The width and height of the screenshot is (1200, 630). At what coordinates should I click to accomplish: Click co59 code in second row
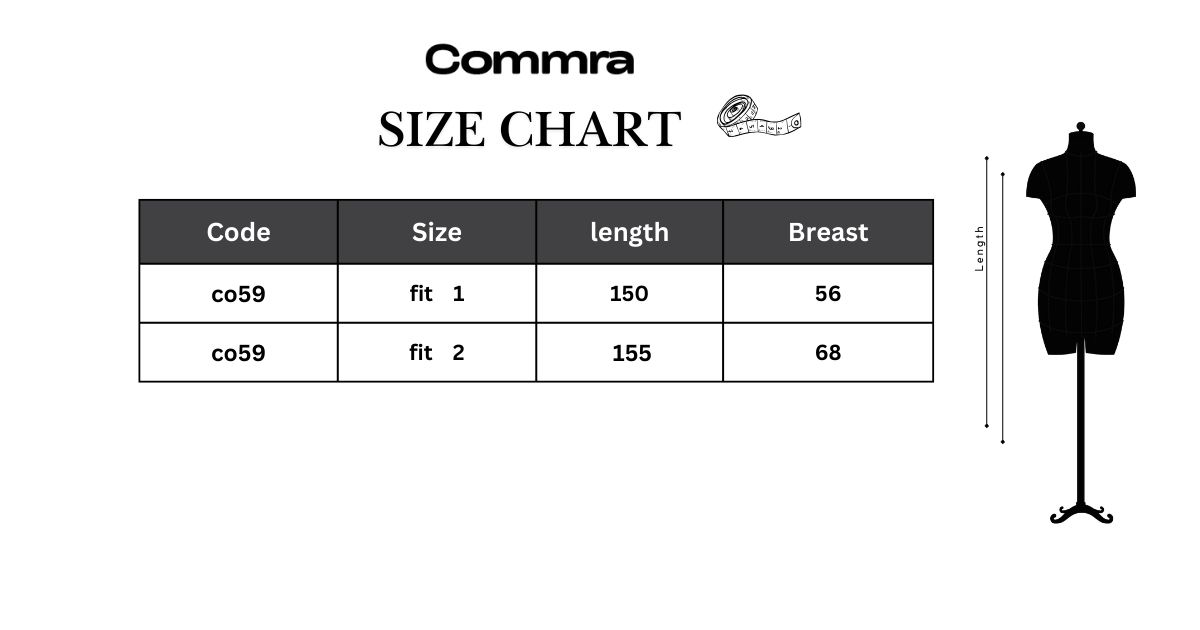pyautogui.click(x=238, y=353)
